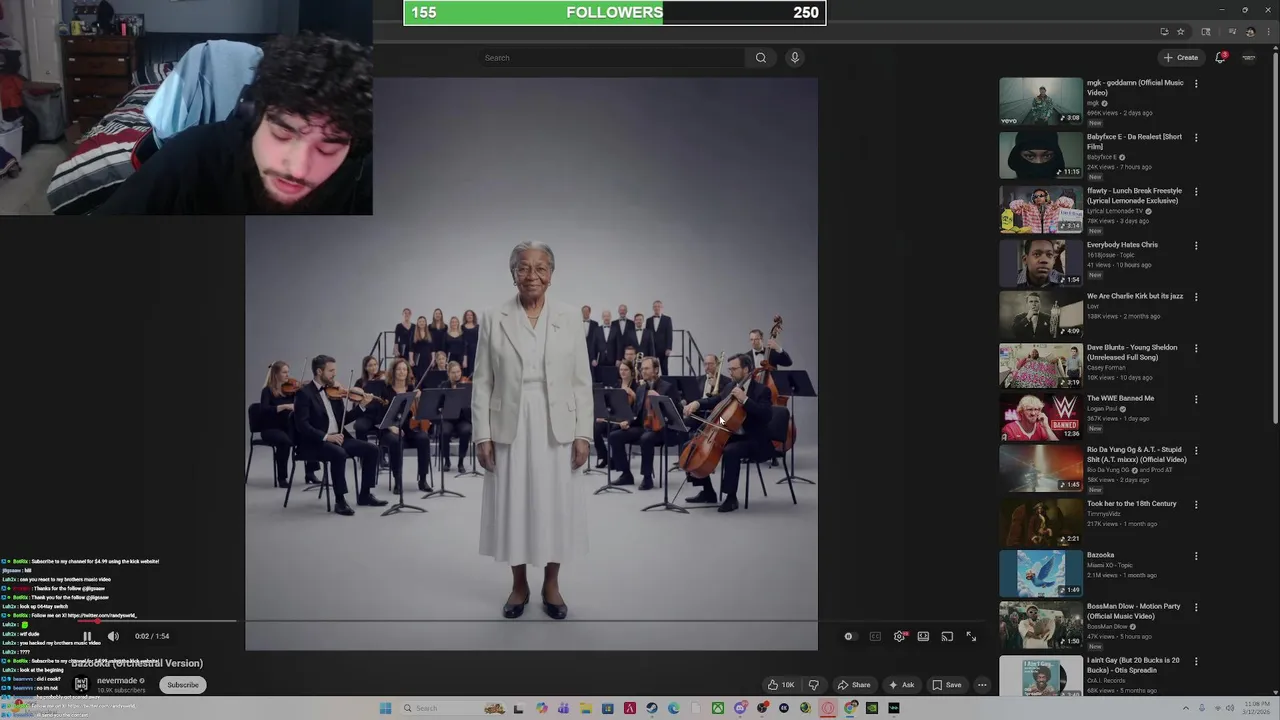Focus the YouTube search box
This screenshot has width=1280, height=720.
tap(610, 58)
